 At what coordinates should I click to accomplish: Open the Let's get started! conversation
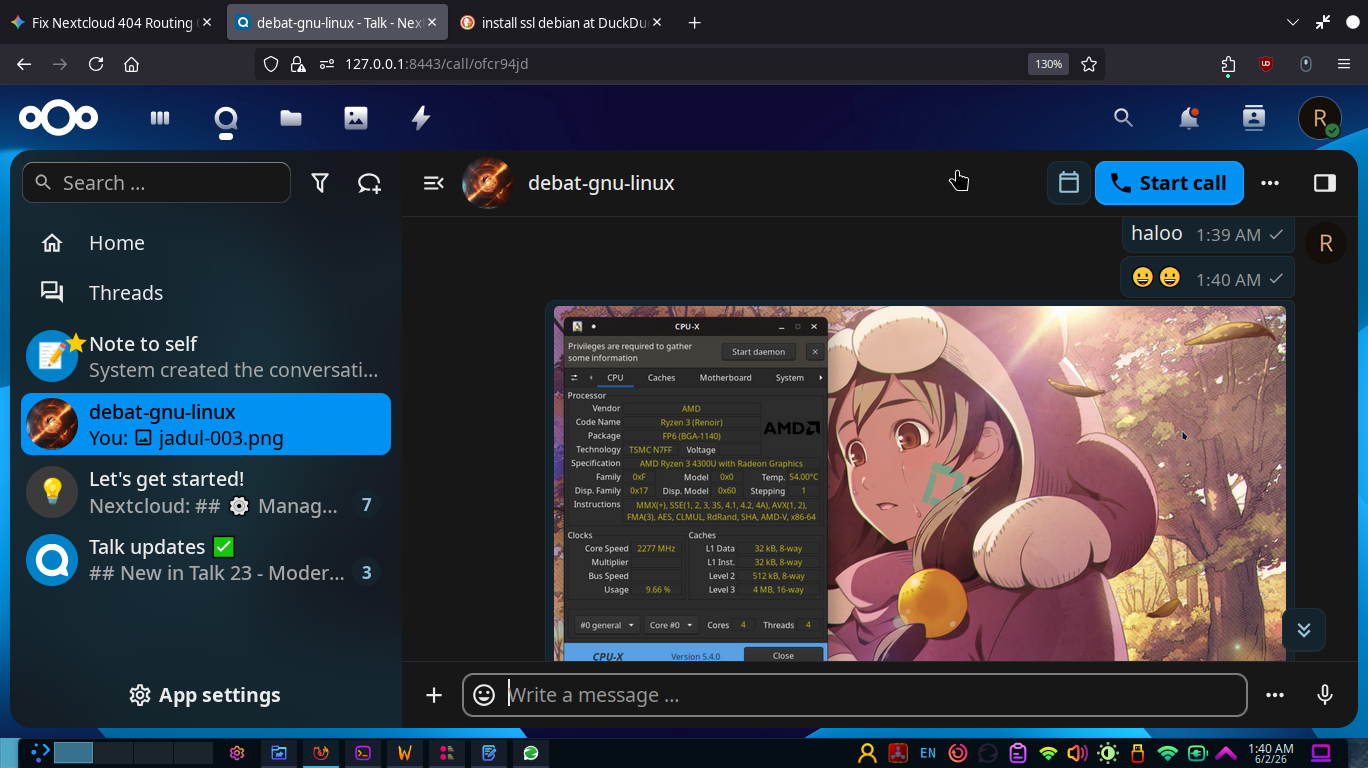pyautogui.click(x=206, y=492)
